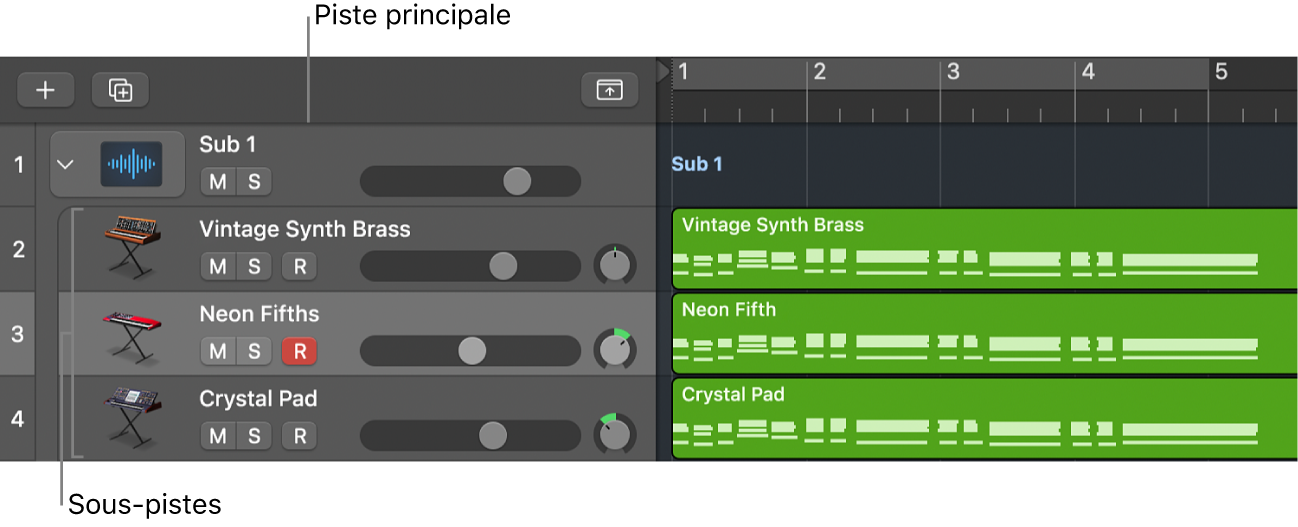This screenshot has height=527, width=1298.
Task: Click the add track plus button
Action: 45,90
